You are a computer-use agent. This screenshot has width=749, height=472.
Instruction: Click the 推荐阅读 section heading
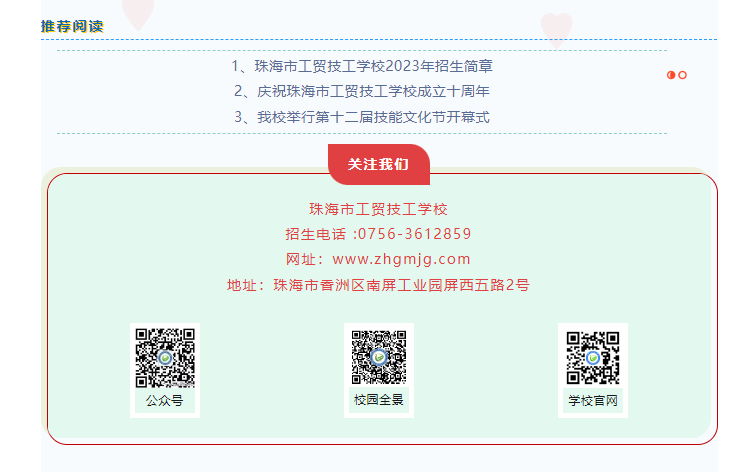pyautogui.click(x=72, y=26)
